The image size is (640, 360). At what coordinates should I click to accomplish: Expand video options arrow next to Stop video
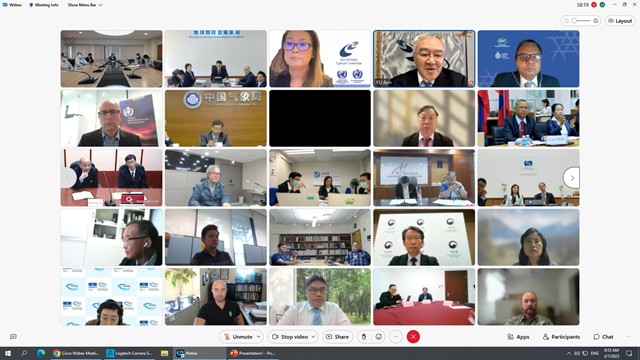pyautogui.click(x=313, y=337)
